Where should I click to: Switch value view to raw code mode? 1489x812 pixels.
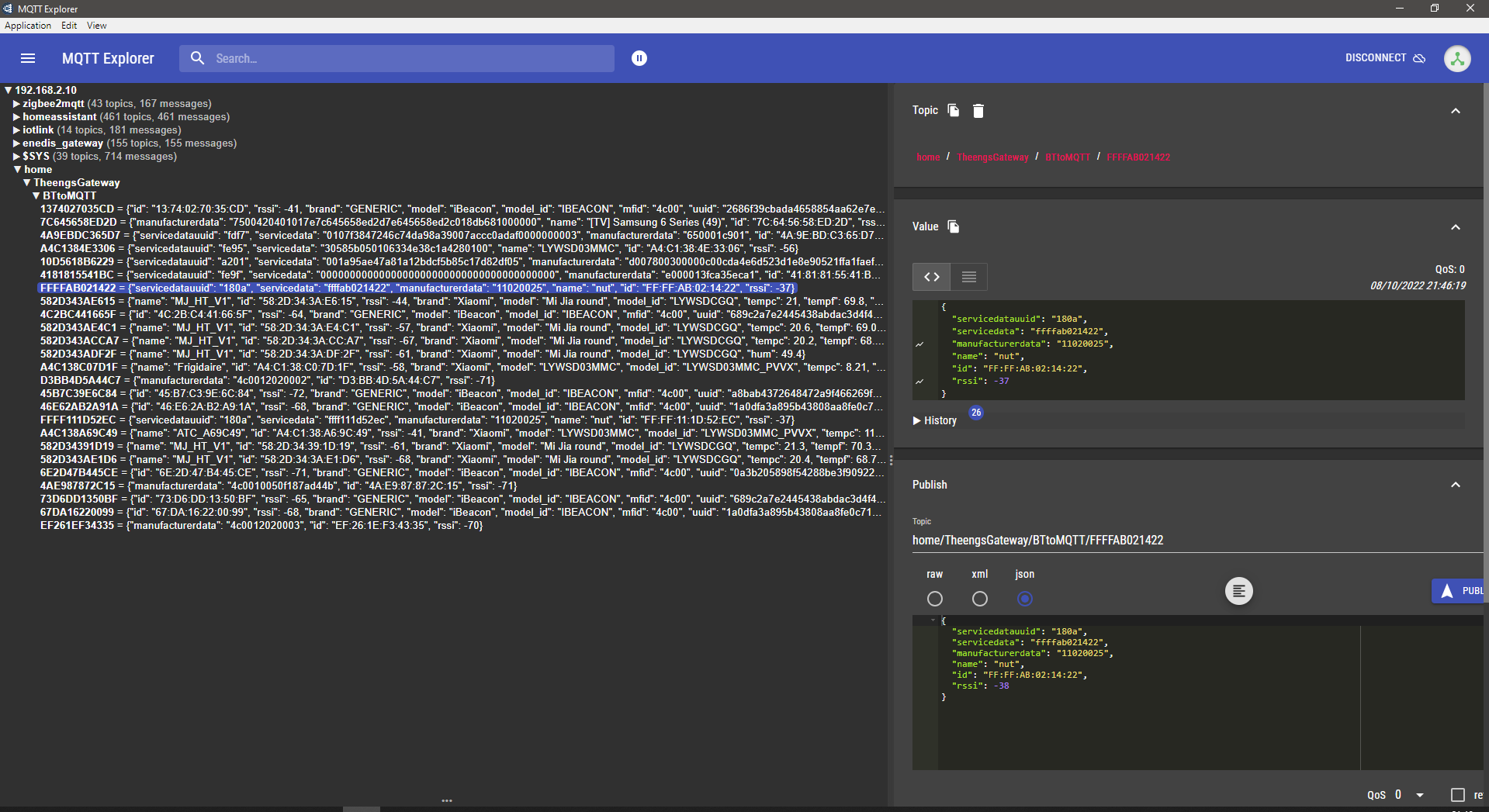pos(931,277)
